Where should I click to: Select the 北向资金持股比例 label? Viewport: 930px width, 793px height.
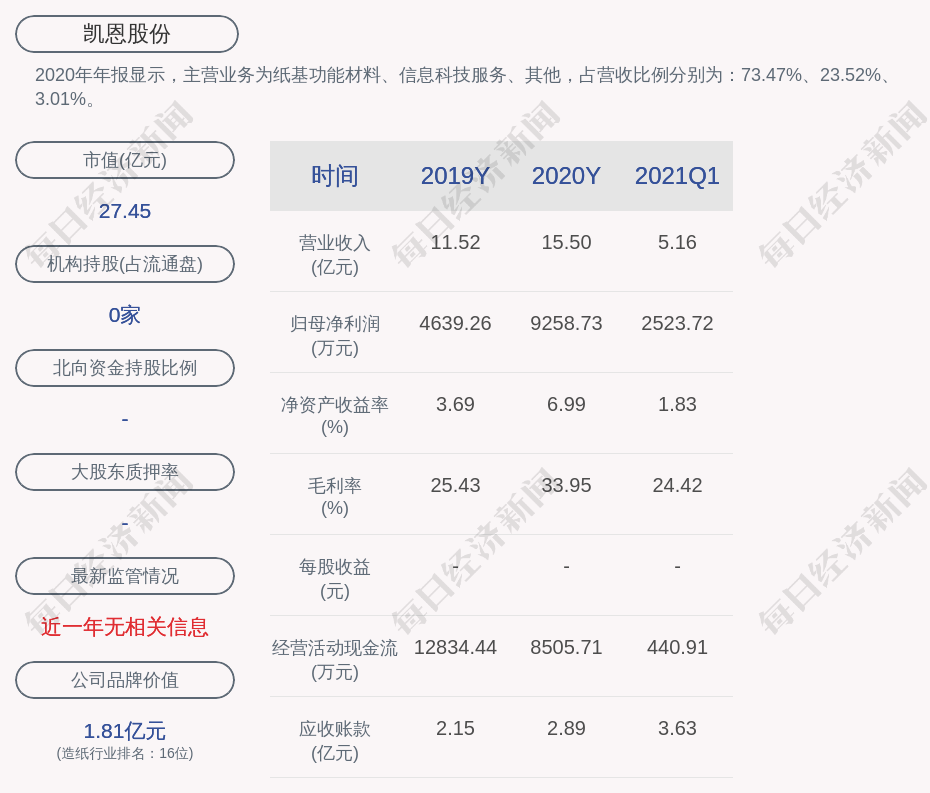pos(125,368)
